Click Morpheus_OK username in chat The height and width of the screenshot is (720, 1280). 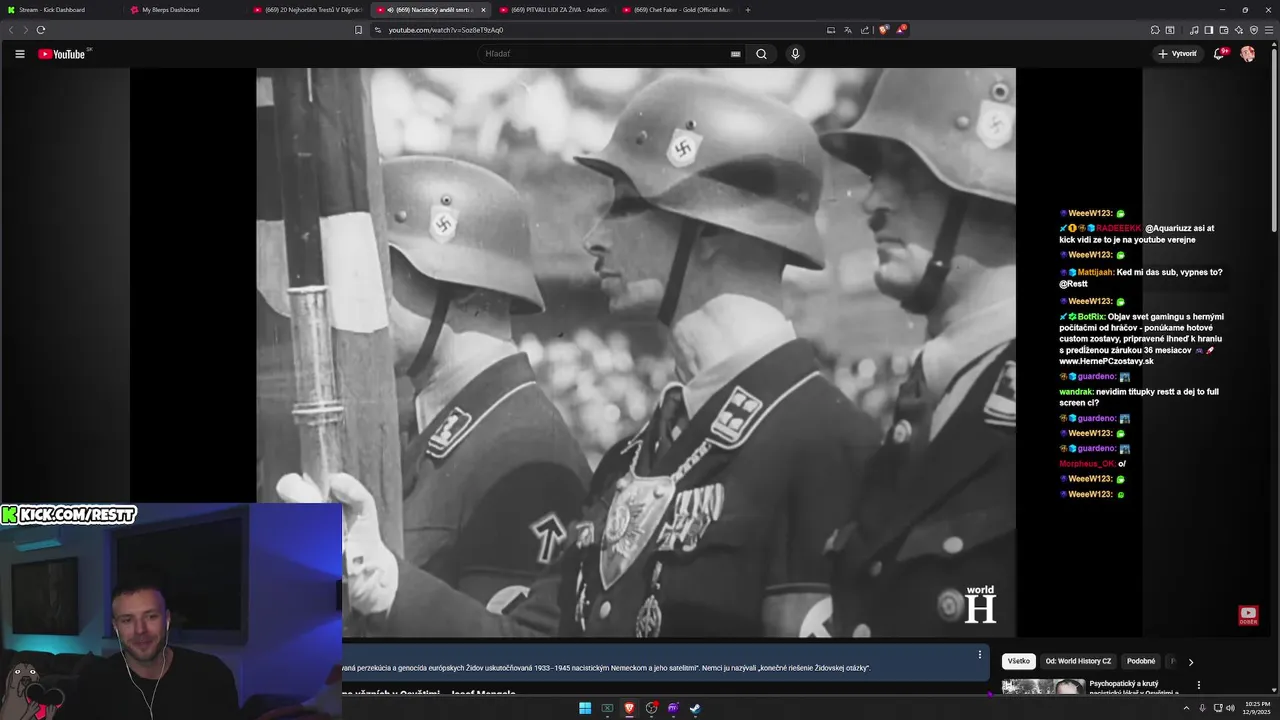click(x=1087, y=464)
